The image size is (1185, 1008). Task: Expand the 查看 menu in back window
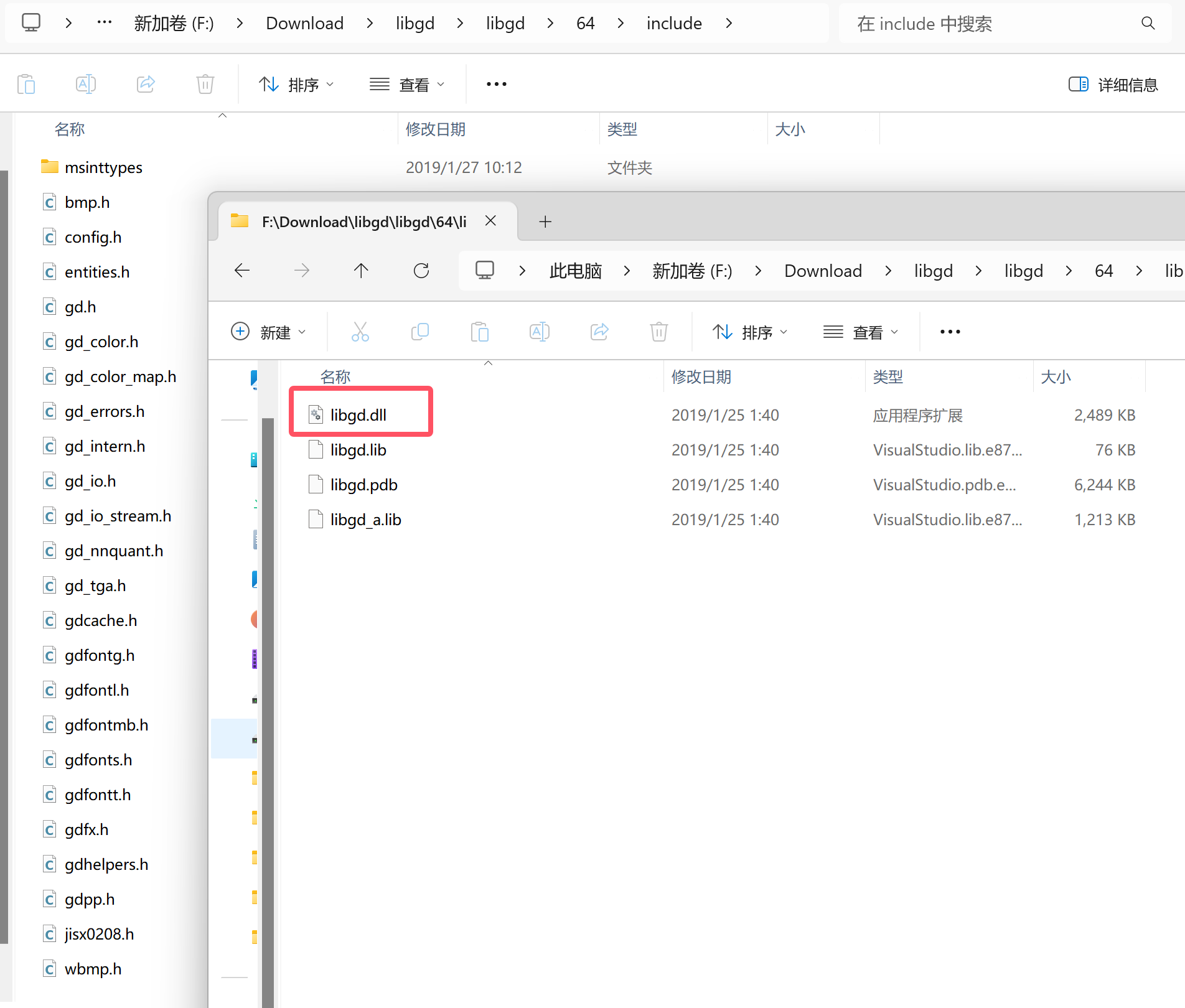[408, 85]
